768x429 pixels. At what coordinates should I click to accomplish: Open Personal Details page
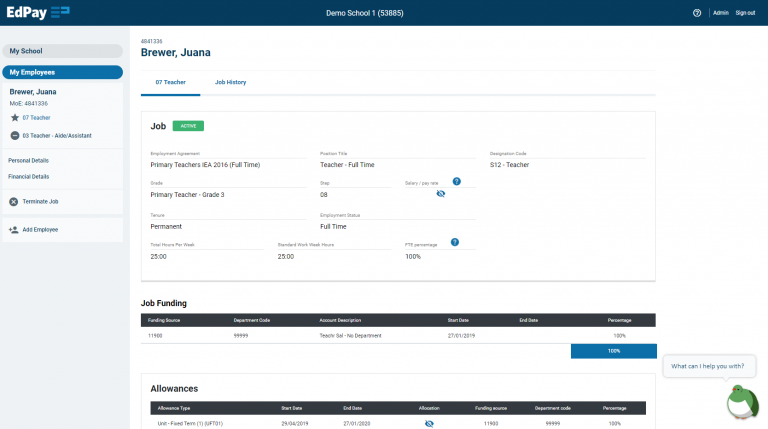[x=28, y=161]
